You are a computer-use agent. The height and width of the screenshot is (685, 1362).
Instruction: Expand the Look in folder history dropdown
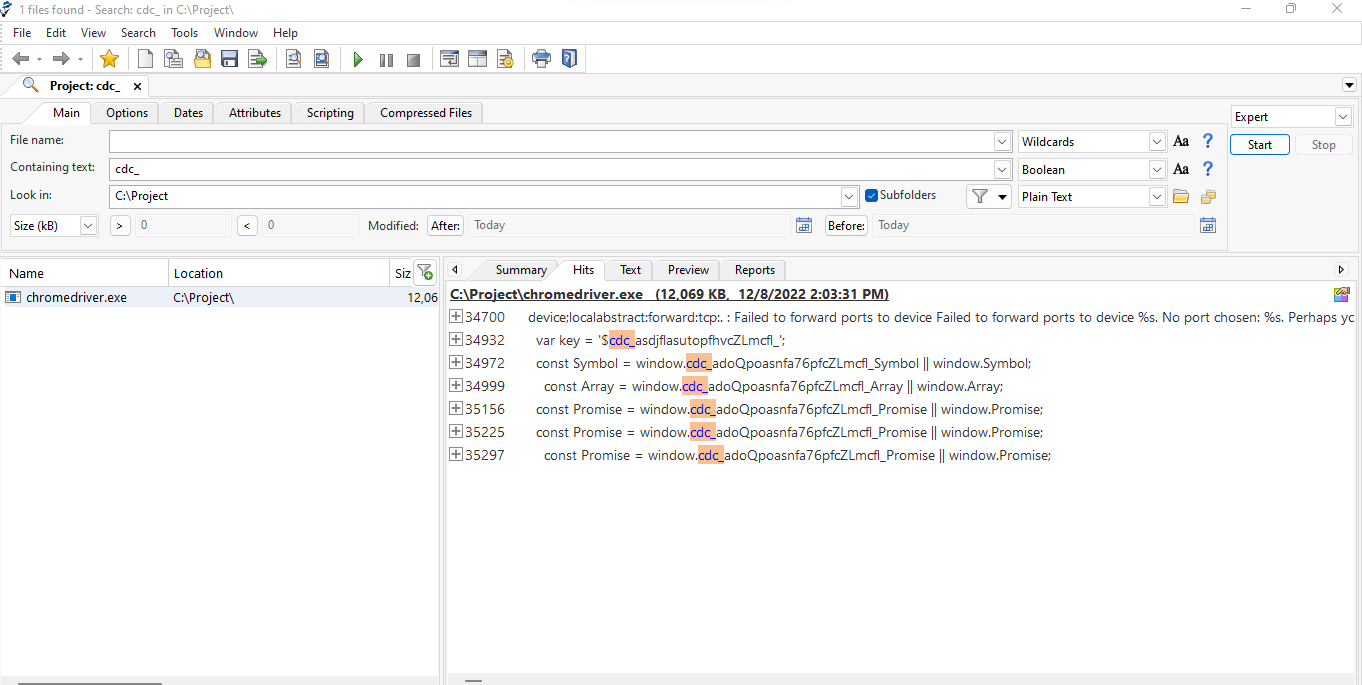coord(849,197)
